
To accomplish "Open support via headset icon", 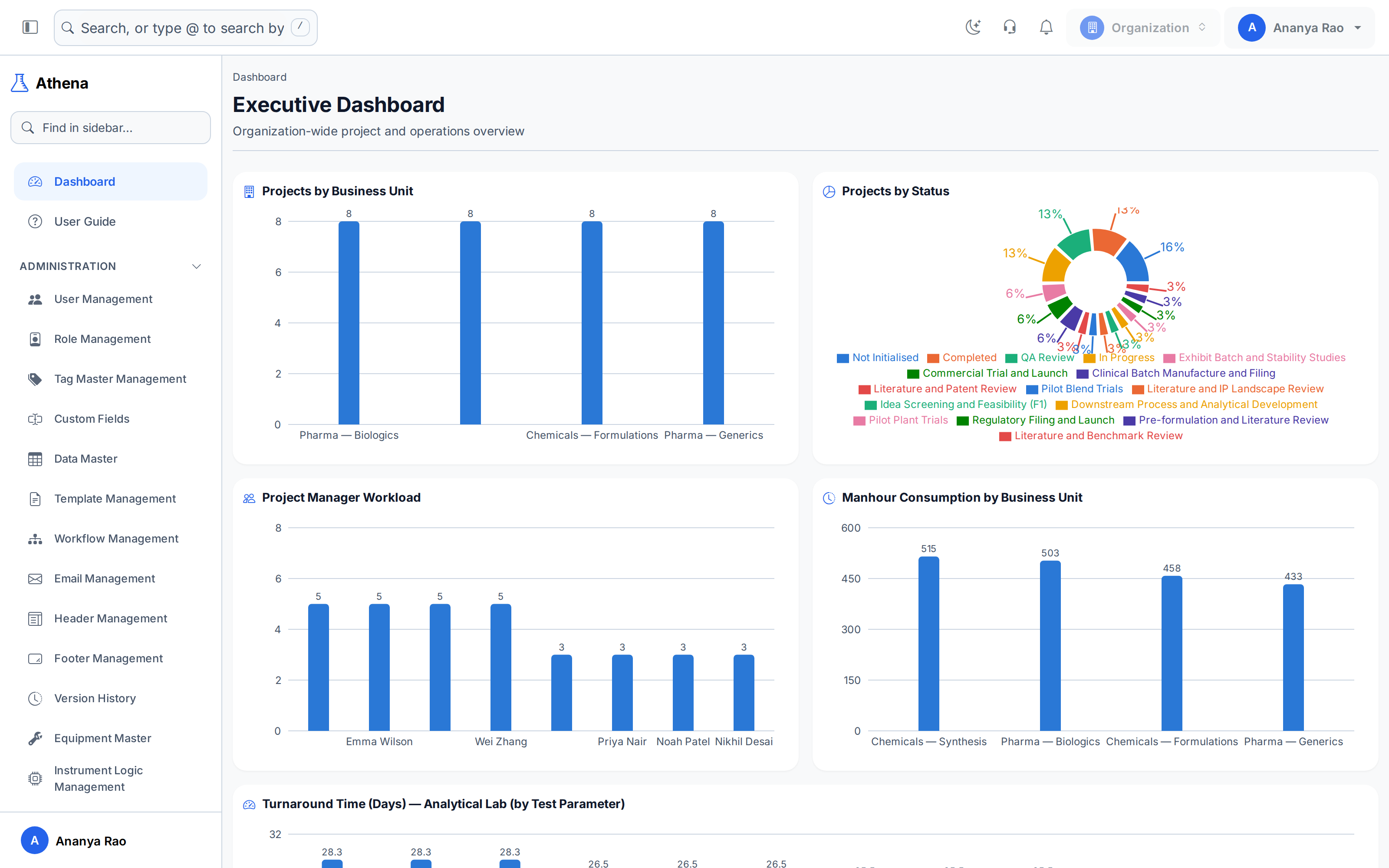I will tap(1010, 27).
